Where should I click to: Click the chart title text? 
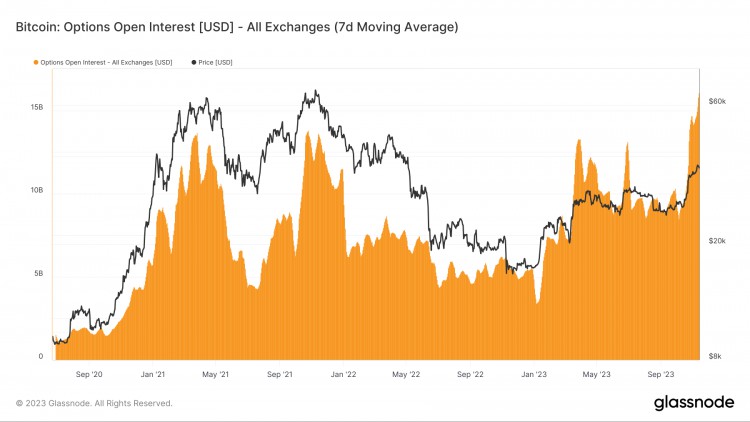click(237, 27)
